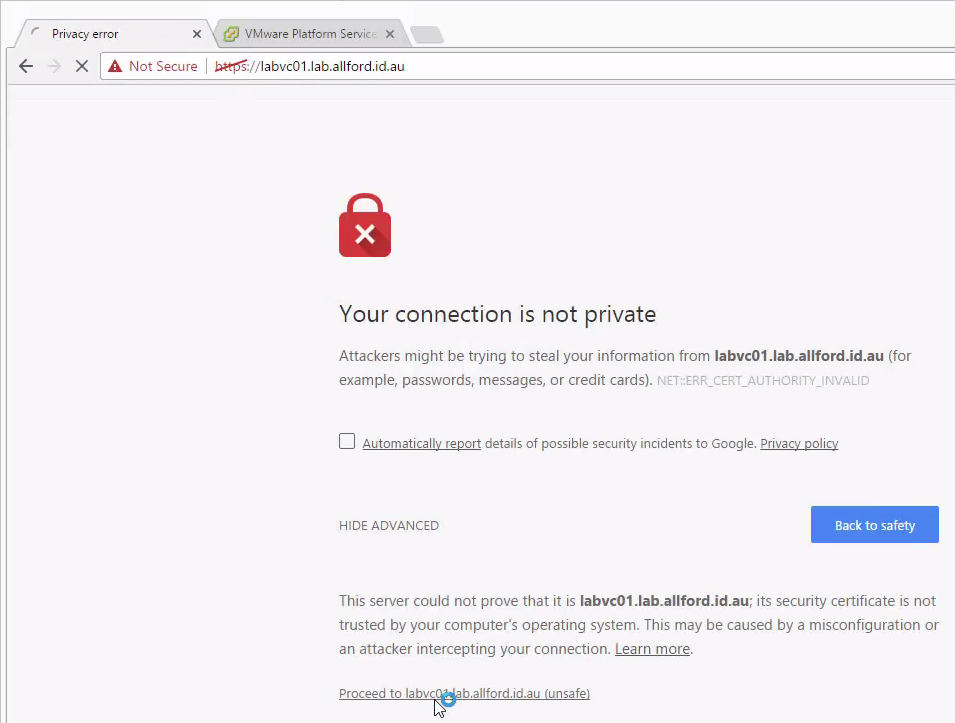955x723 pixels.
Task: Collapse details with HIDE ADVANCED
Action: 389,526
